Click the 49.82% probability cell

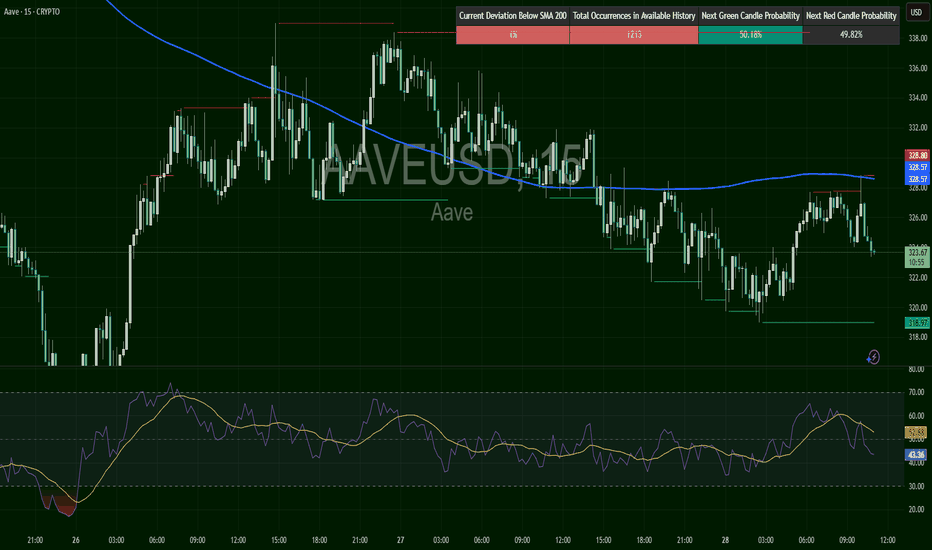pyautogui.click(x=851, y=34)
